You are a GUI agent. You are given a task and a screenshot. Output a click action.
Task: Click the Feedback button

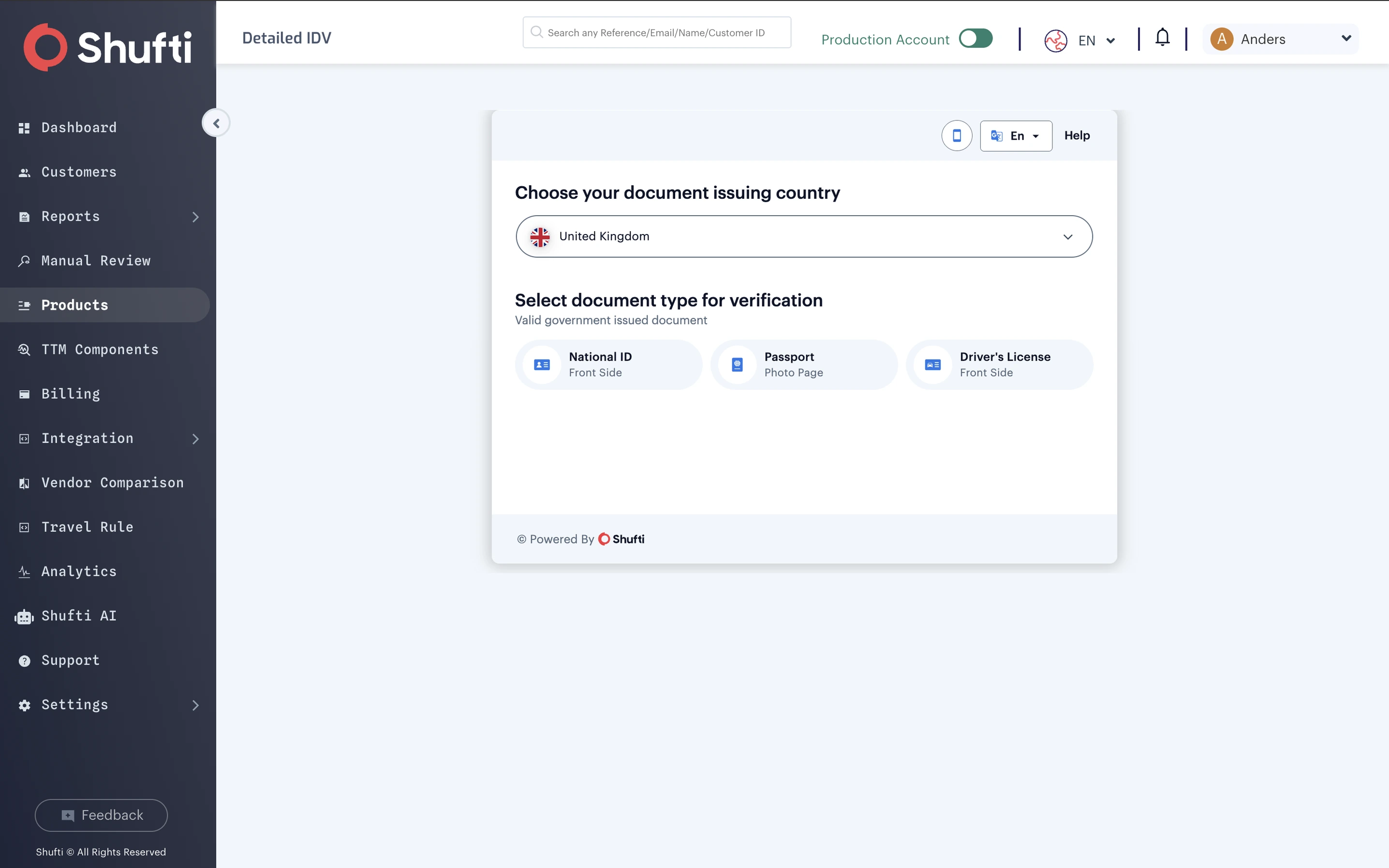coord(101,815)
